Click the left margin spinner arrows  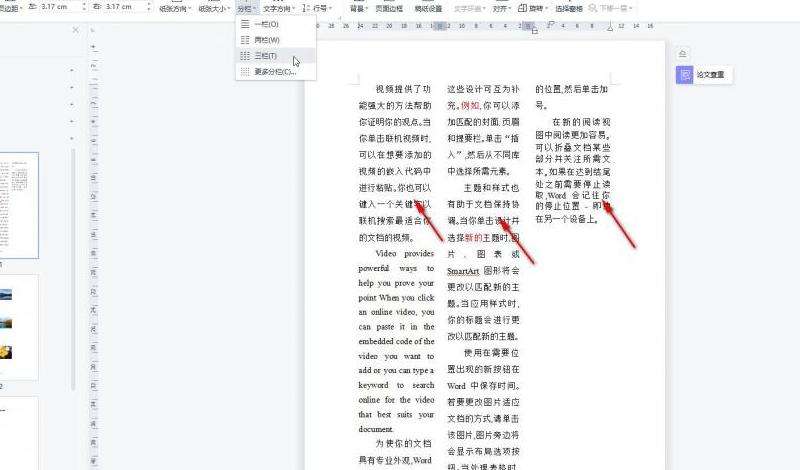point(84,7)
